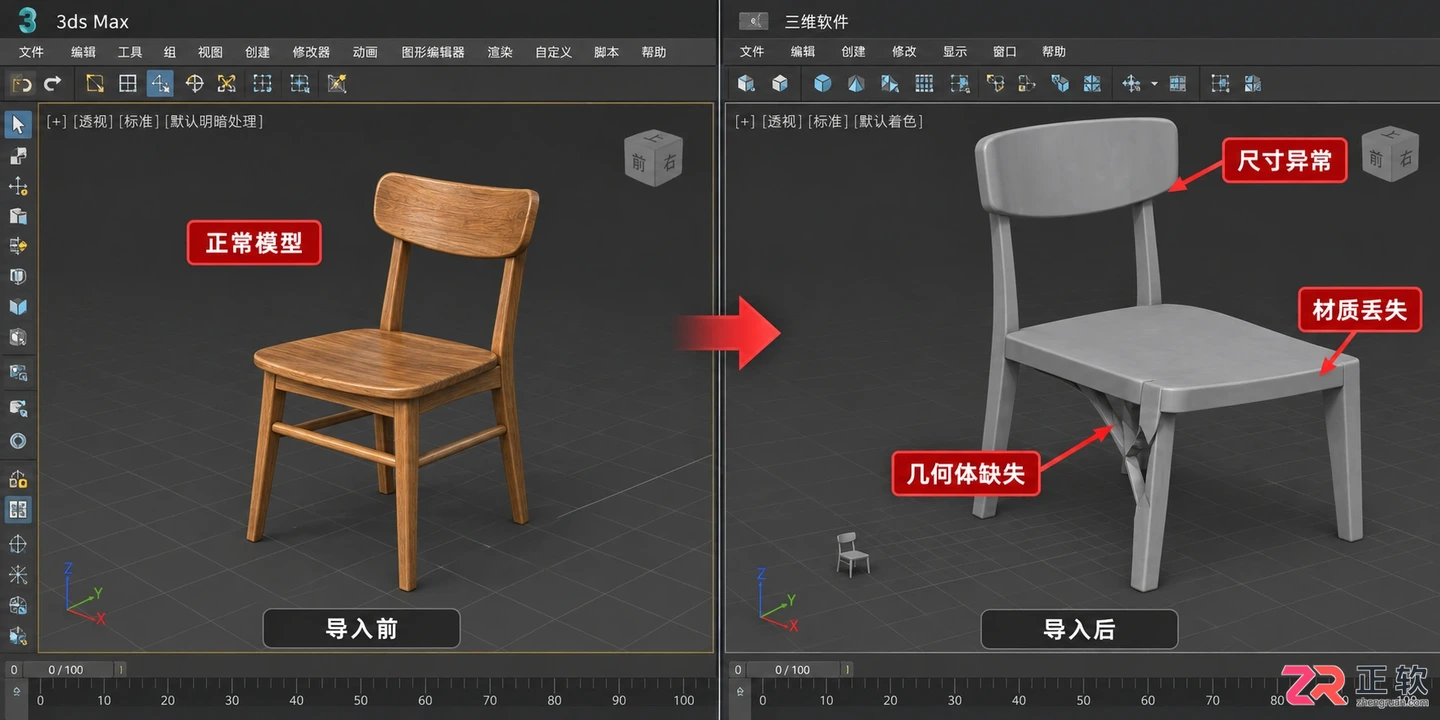Viewport: 1440px width, 720px height.
Task: Open the 图形编辑器 menu in 3ds Max
Action: coord(433,52)
